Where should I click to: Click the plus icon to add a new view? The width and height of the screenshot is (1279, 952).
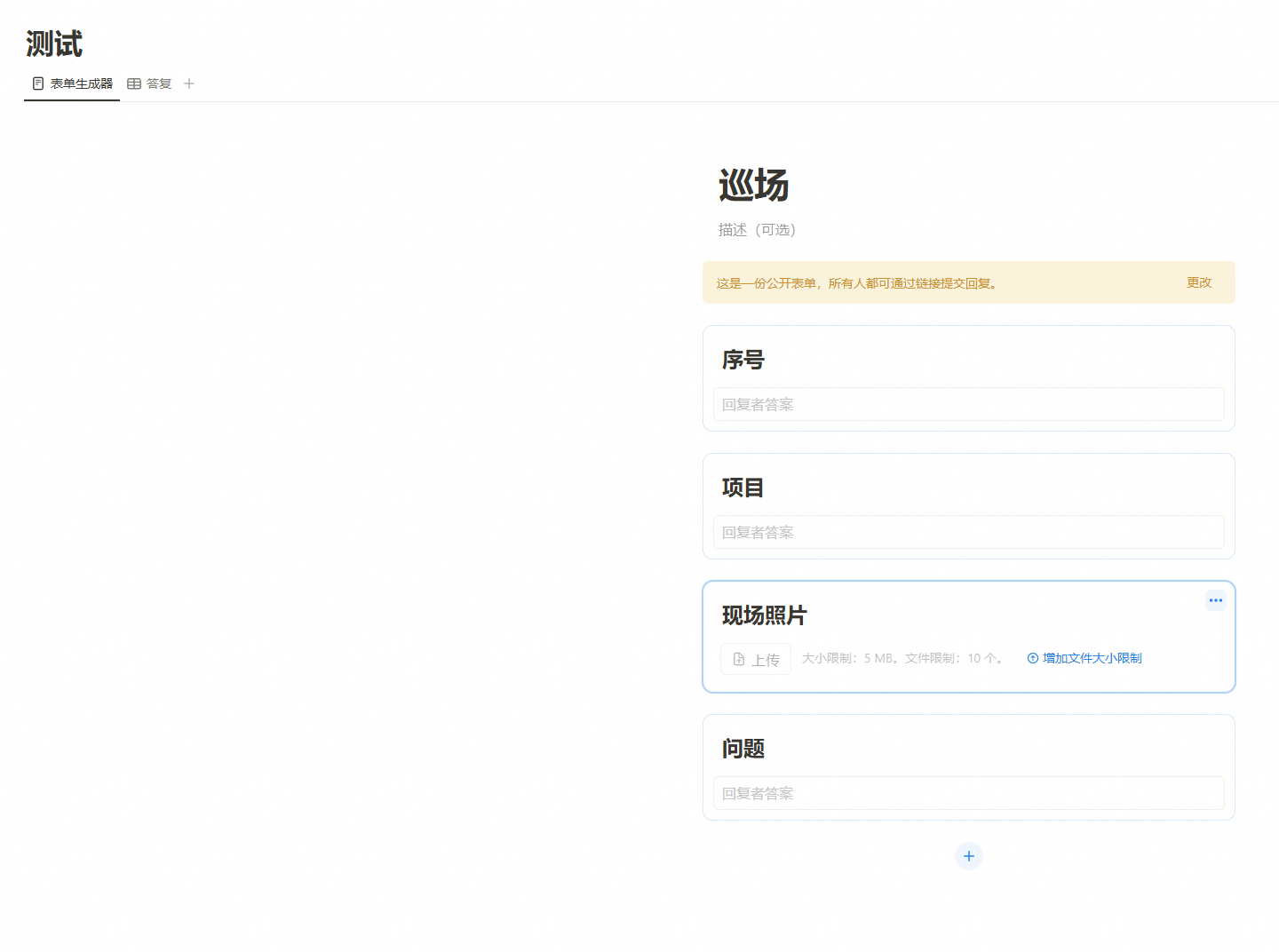coord(189,83)
